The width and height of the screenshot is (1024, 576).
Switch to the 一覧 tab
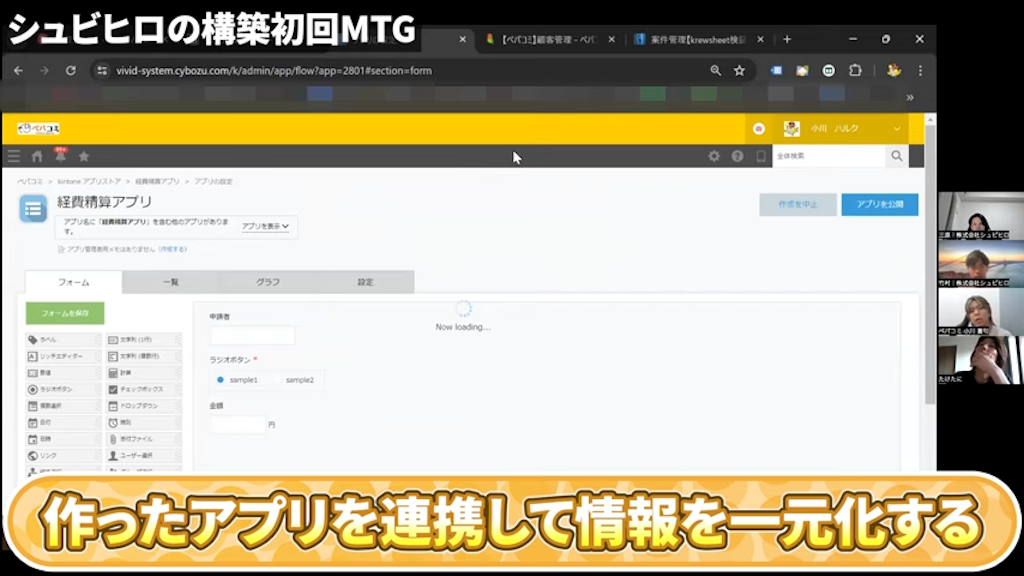(x=170, y=282)
